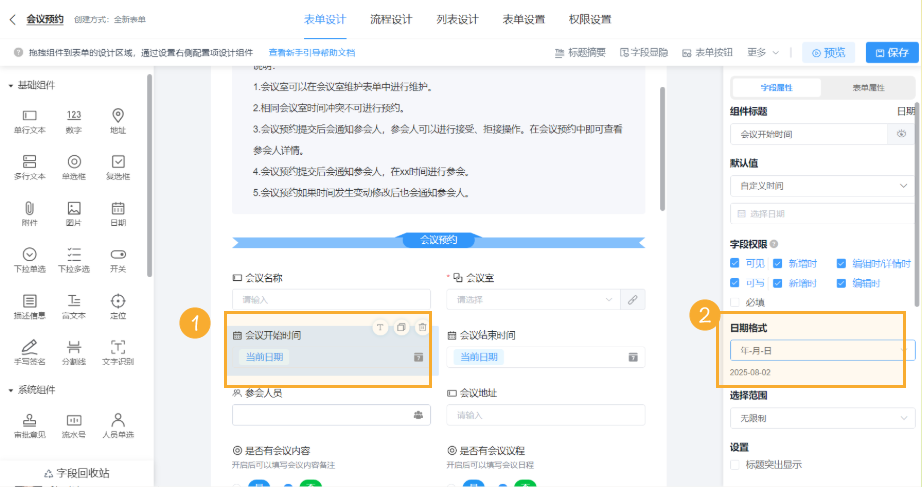Image resolution: width=922 pixels, height=487 pixels.
Task: Click the delete trash icon on 会议开始时间
Action: (x=422, y=328)
